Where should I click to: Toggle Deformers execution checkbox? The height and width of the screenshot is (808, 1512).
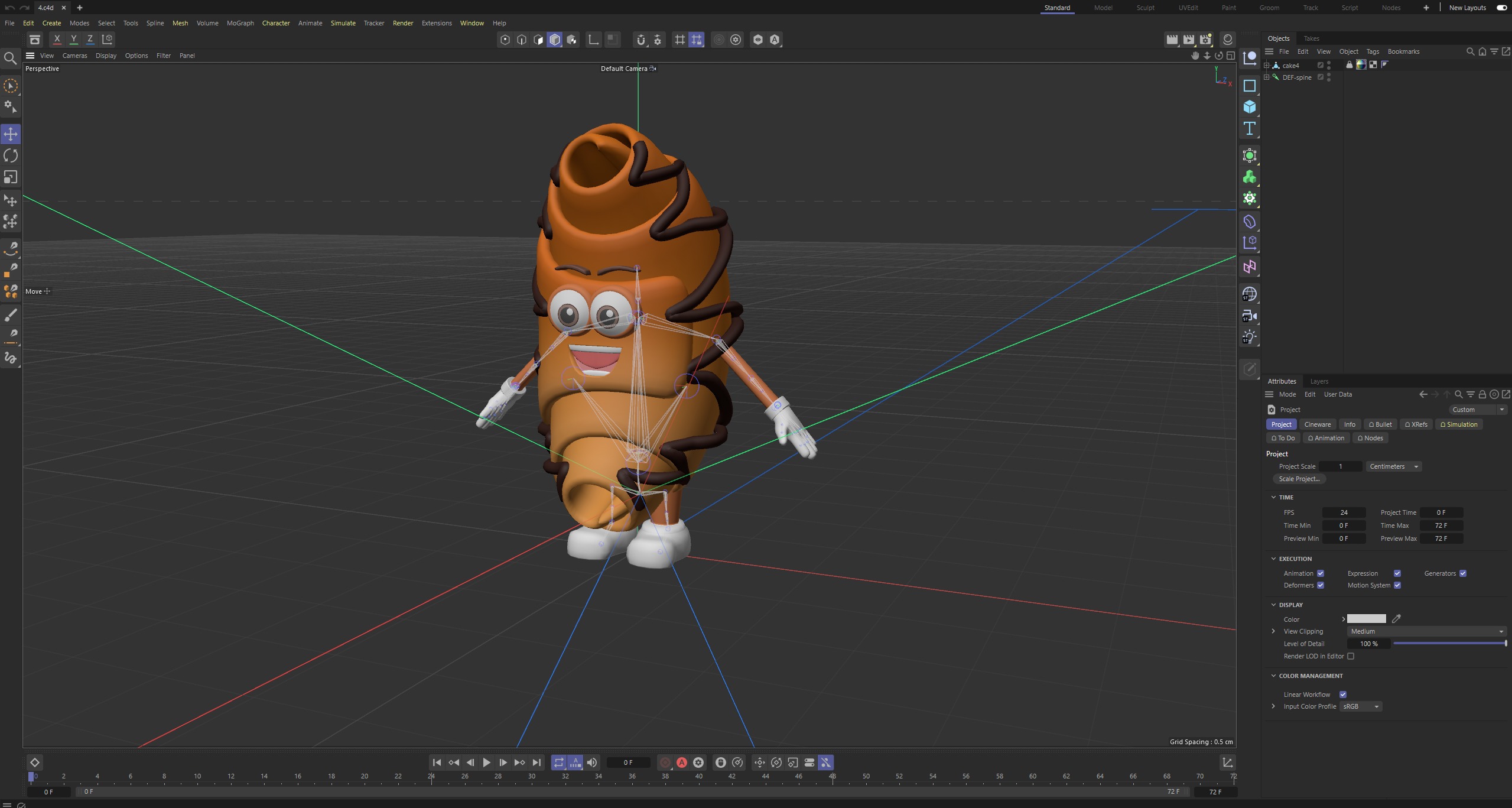[x=1321, y=585]
